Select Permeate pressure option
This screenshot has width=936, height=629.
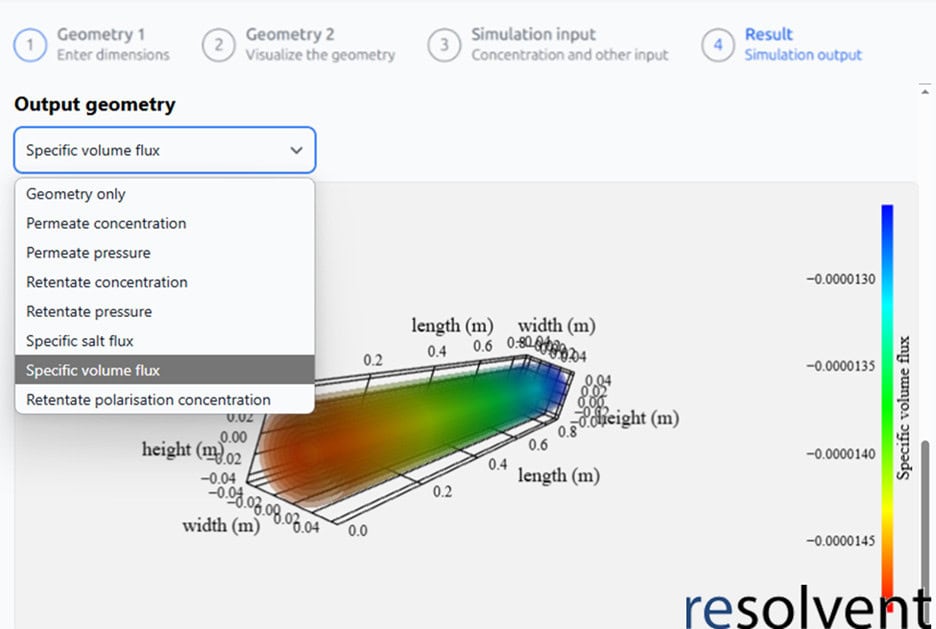point(88,253)
